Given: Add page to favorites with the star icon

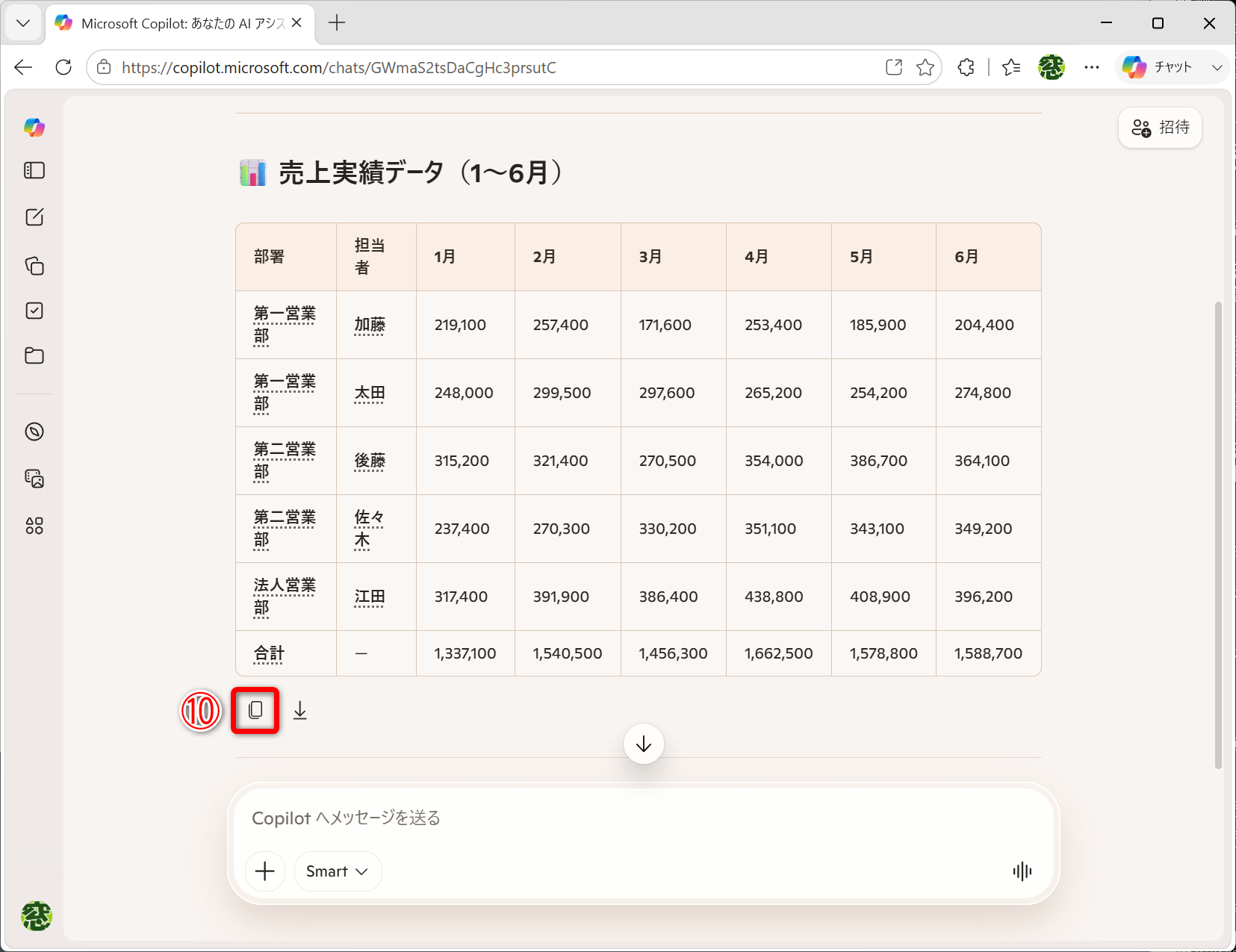Looking at the screenshot, I should point(925,67).
